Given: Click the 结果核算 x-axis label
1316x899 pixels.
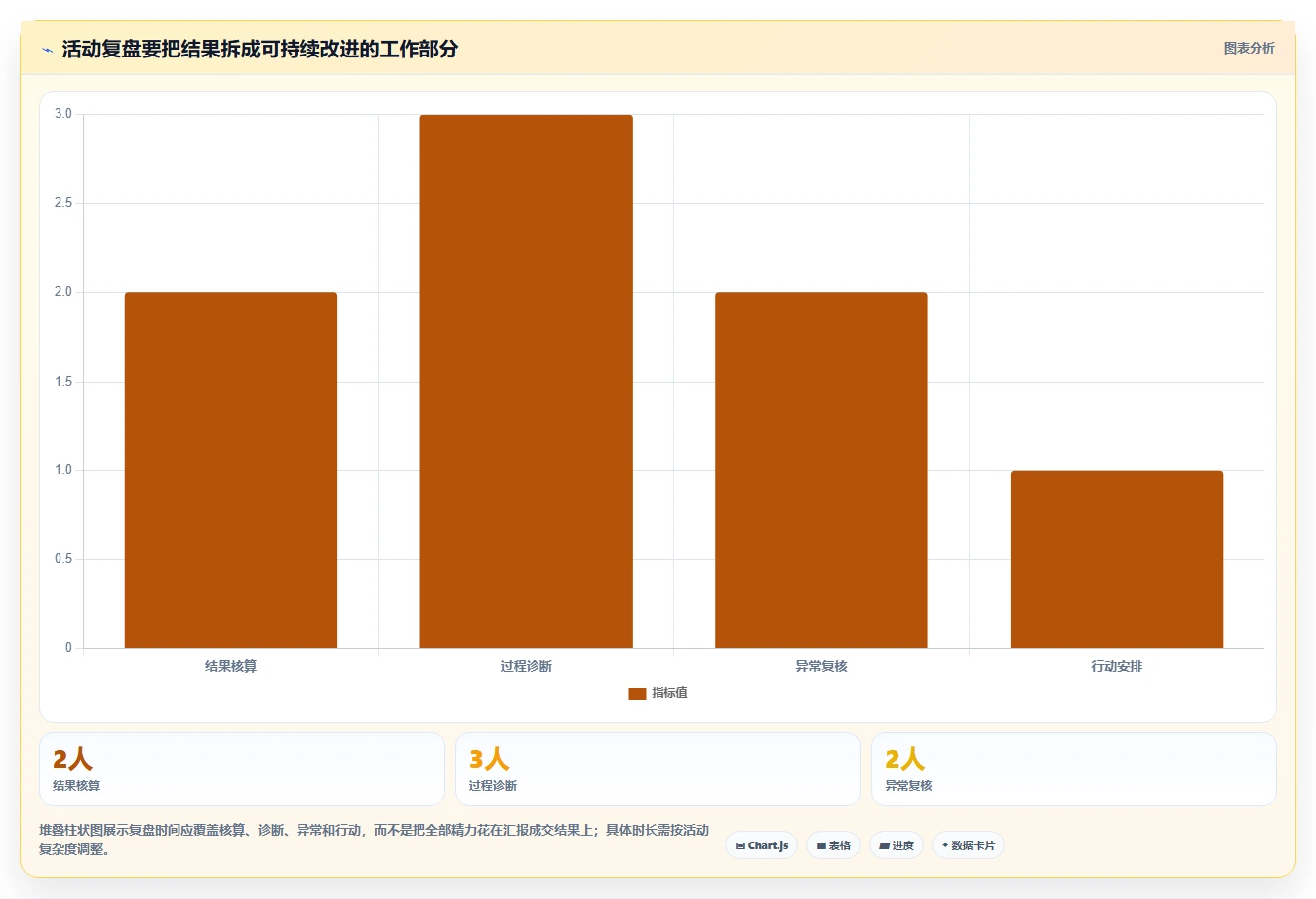Looking at the screenshot, I should click(x=231, y=666).
